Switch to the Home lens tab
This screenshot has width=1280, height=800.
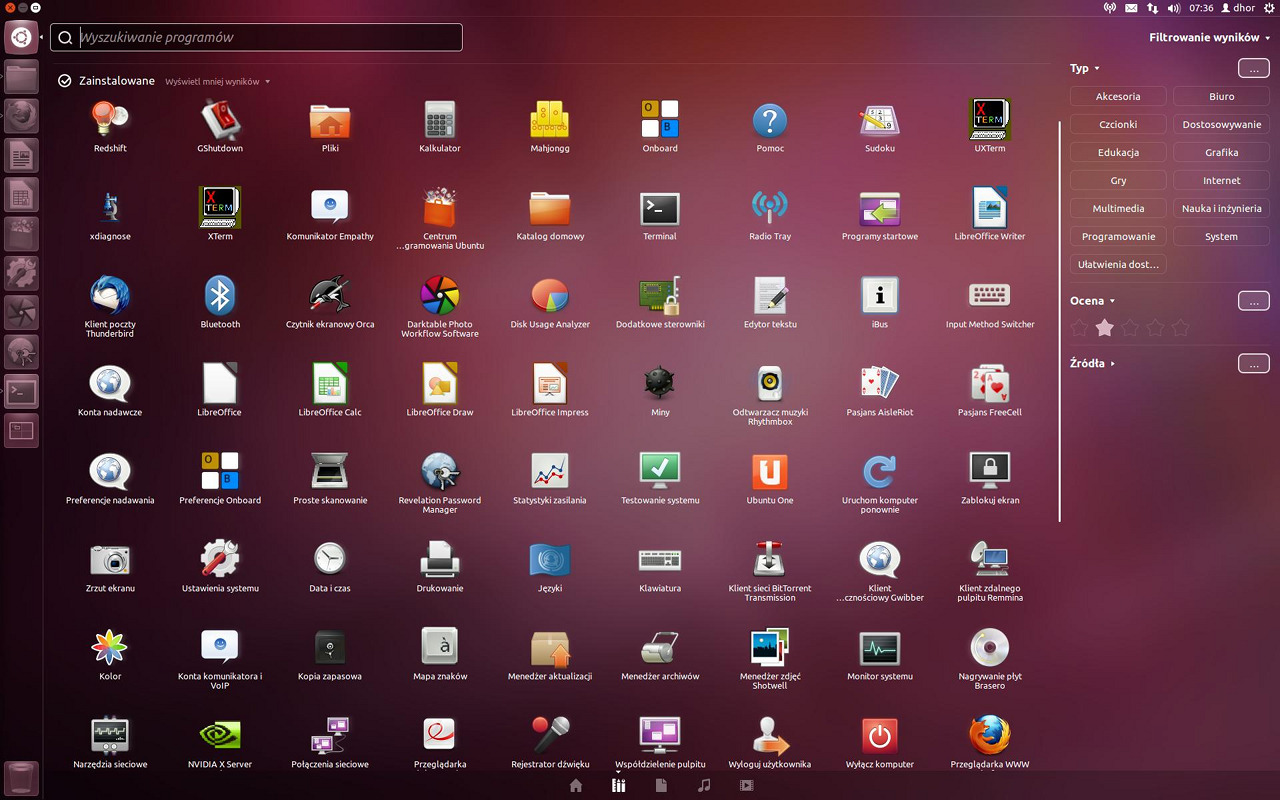click(x=576, y=786)
